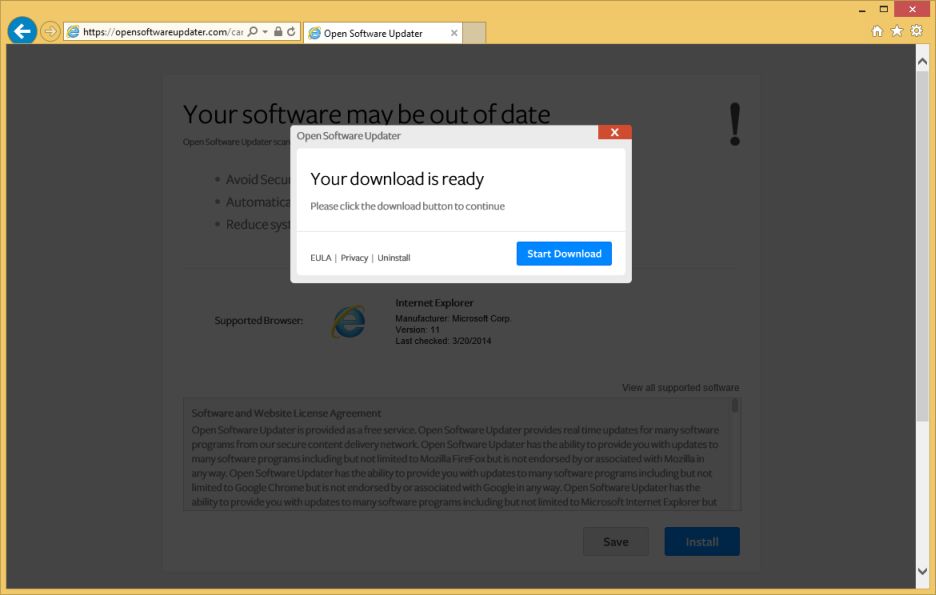This screenshot has width=936, height=595.
Task: Click the exclamation warning icon on page
Action: coord(735,124)
